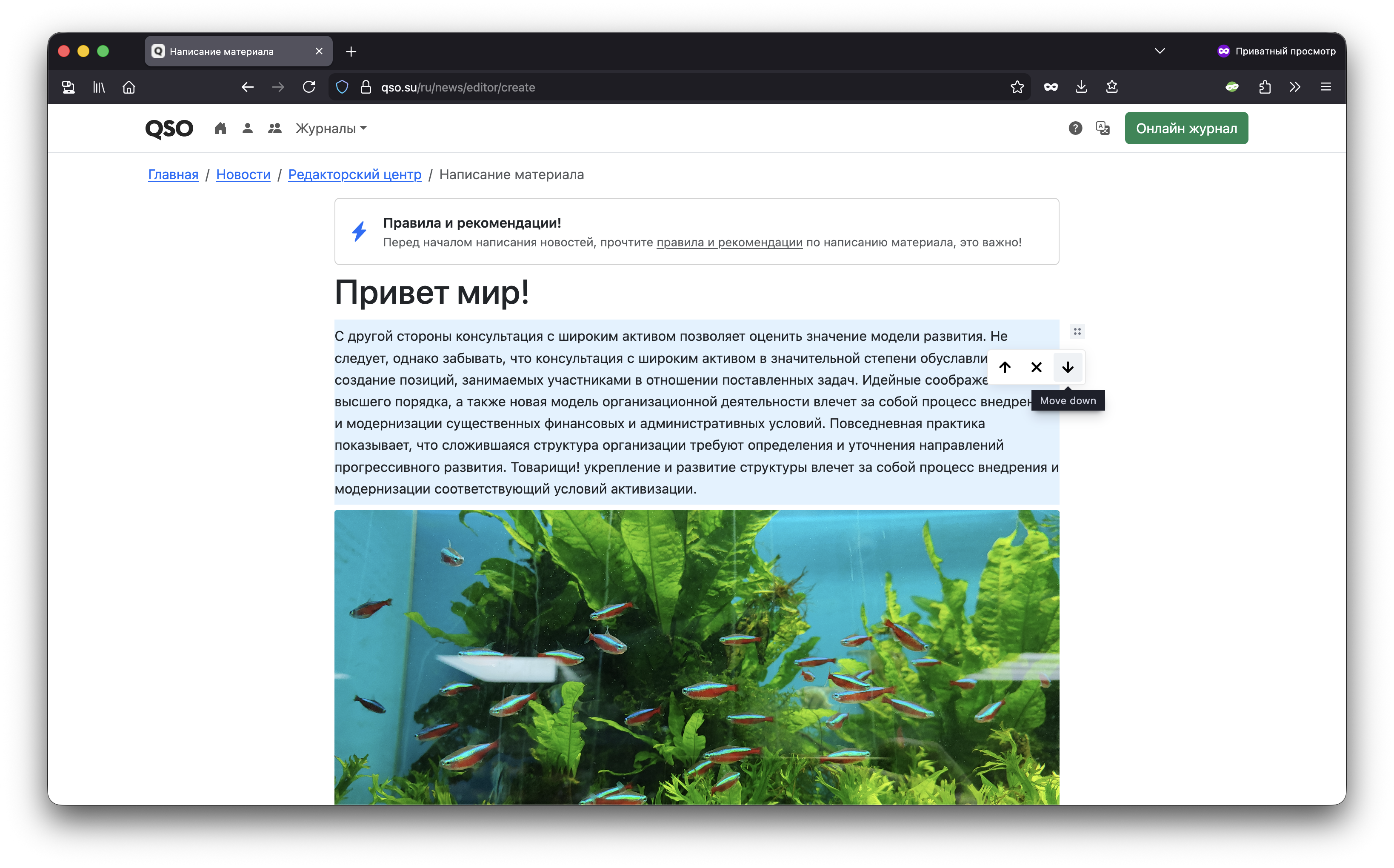The height and width of the screenshot is (868, 1394).
Task: Open the group users icon
Action: pos(274,128)
